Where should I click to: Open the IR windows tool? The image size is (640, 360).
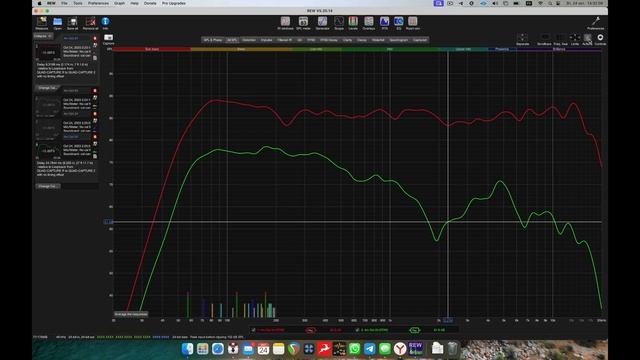click(x=285, y=22)
